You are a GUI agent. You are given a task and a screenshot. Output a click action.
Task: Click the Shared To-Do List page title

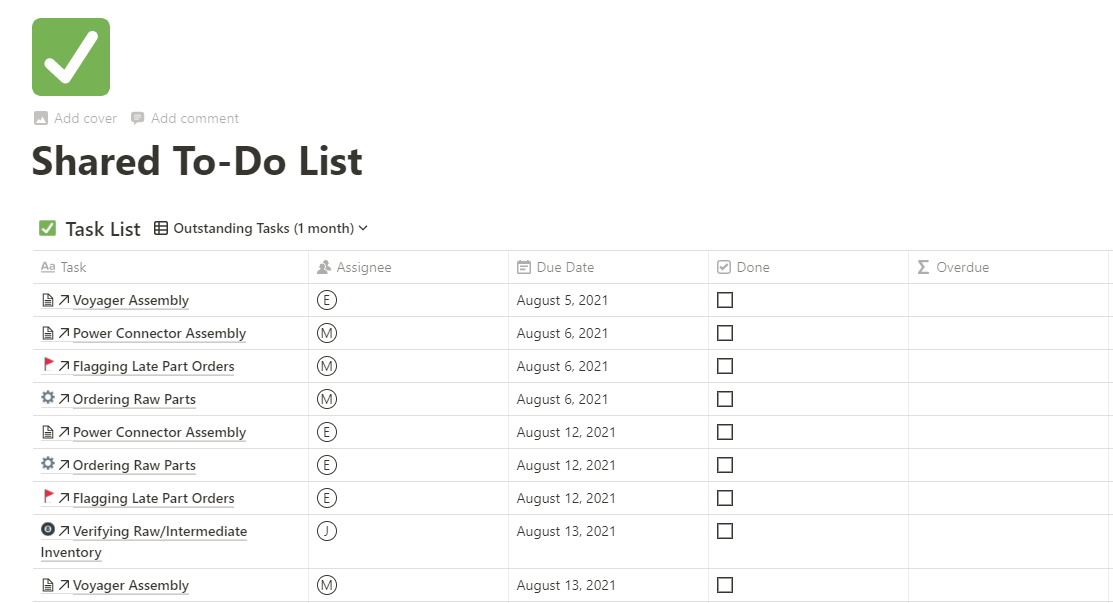197,161
